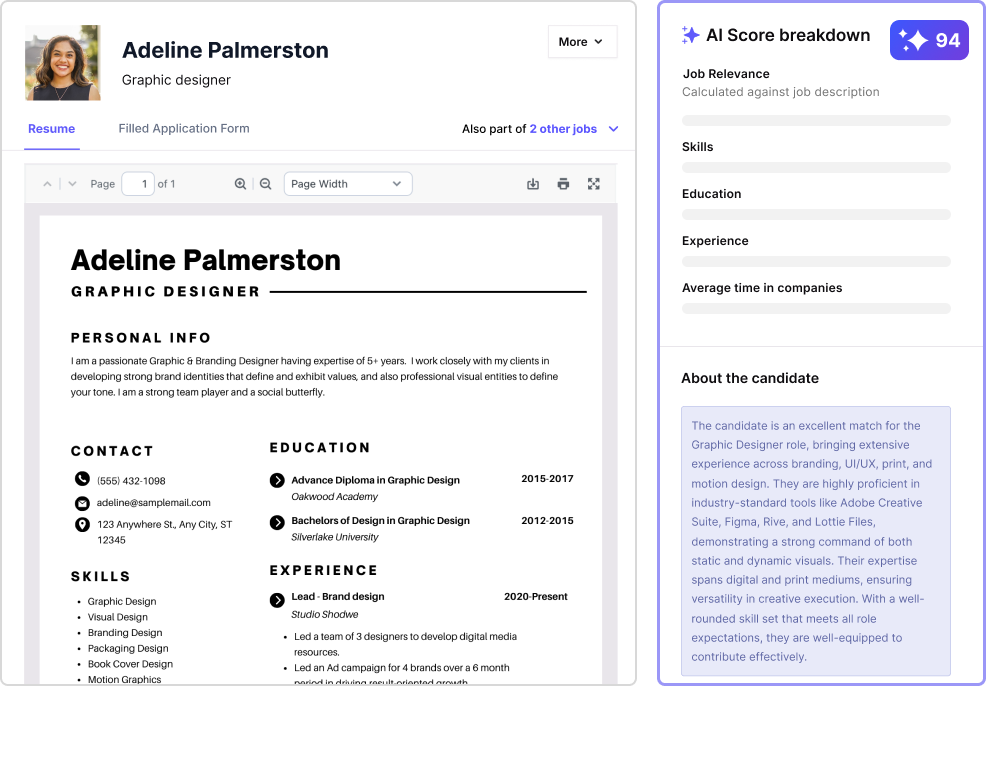
Task: Open the Page Width zoom dropdown
Action: coord(347,184)
